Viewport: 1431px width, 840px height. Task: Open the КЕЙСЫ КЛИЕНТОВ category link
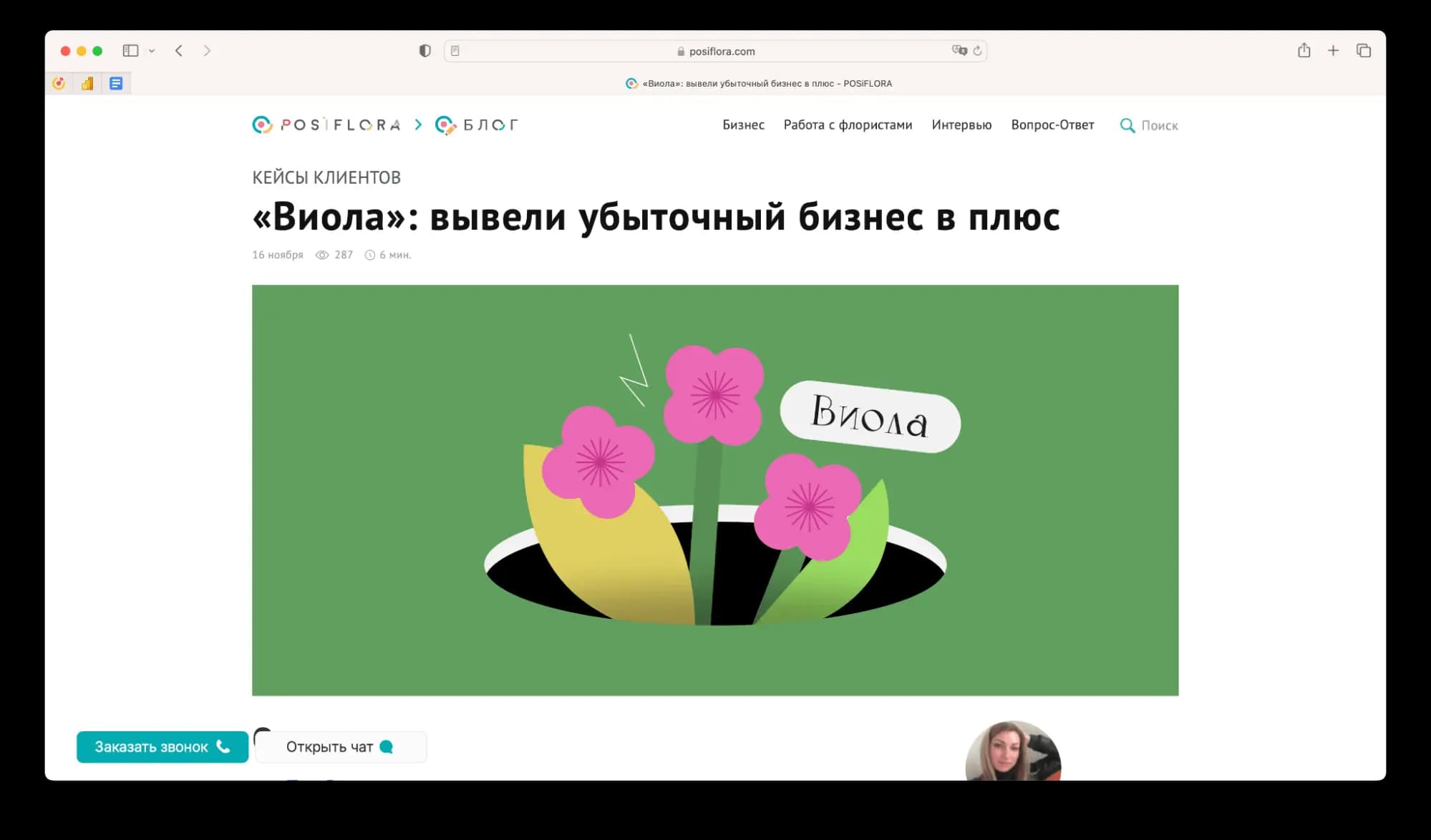(326, 177)
